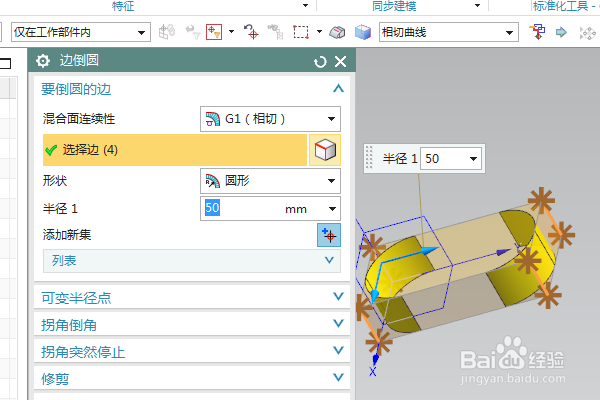Click the 选择边 (4) selection row
Viewport: 600px width, 400px height.
[175, 150]
